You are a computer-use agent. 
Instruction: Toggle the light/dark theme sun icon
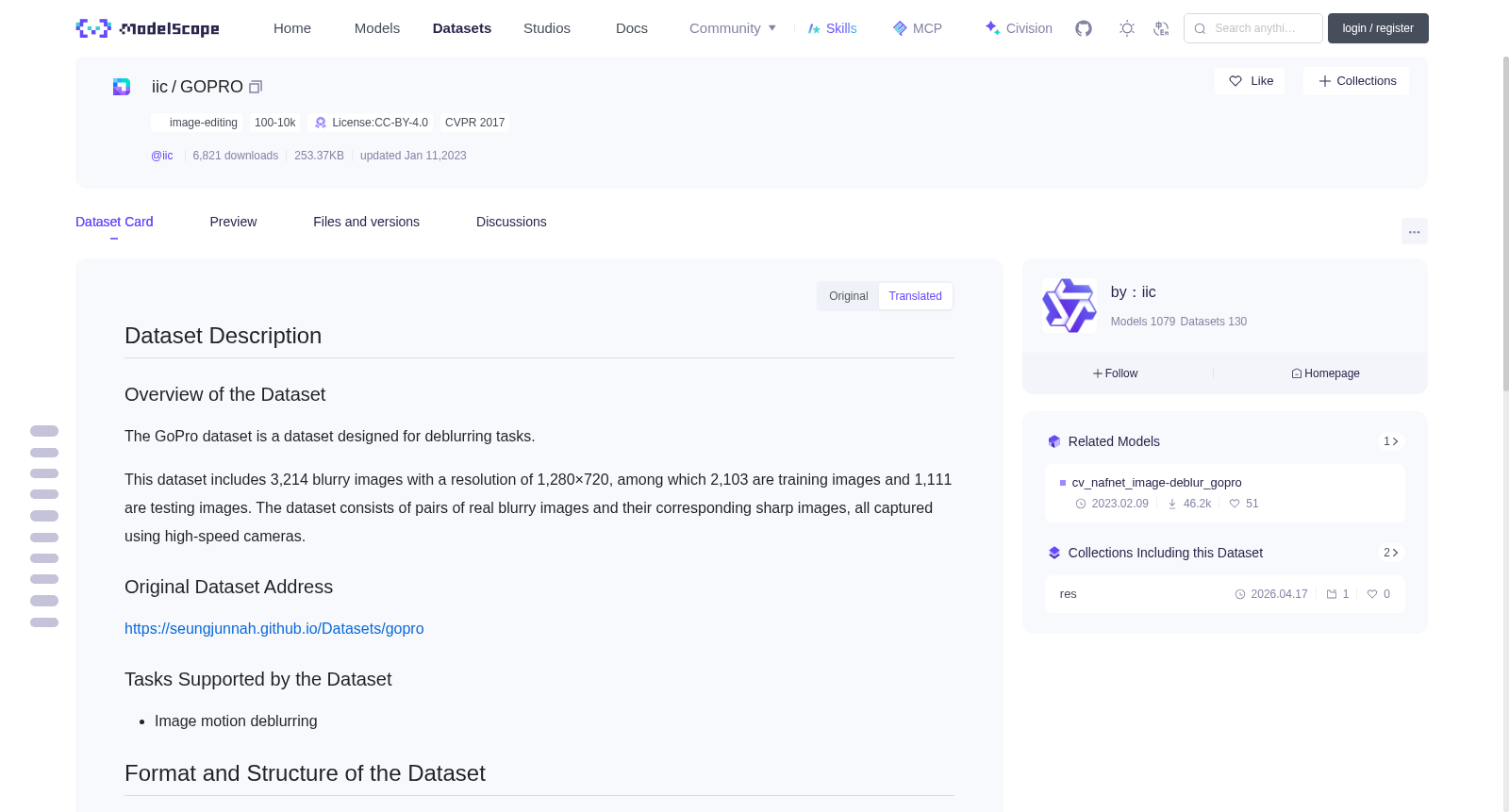(x=1127, y=28)
